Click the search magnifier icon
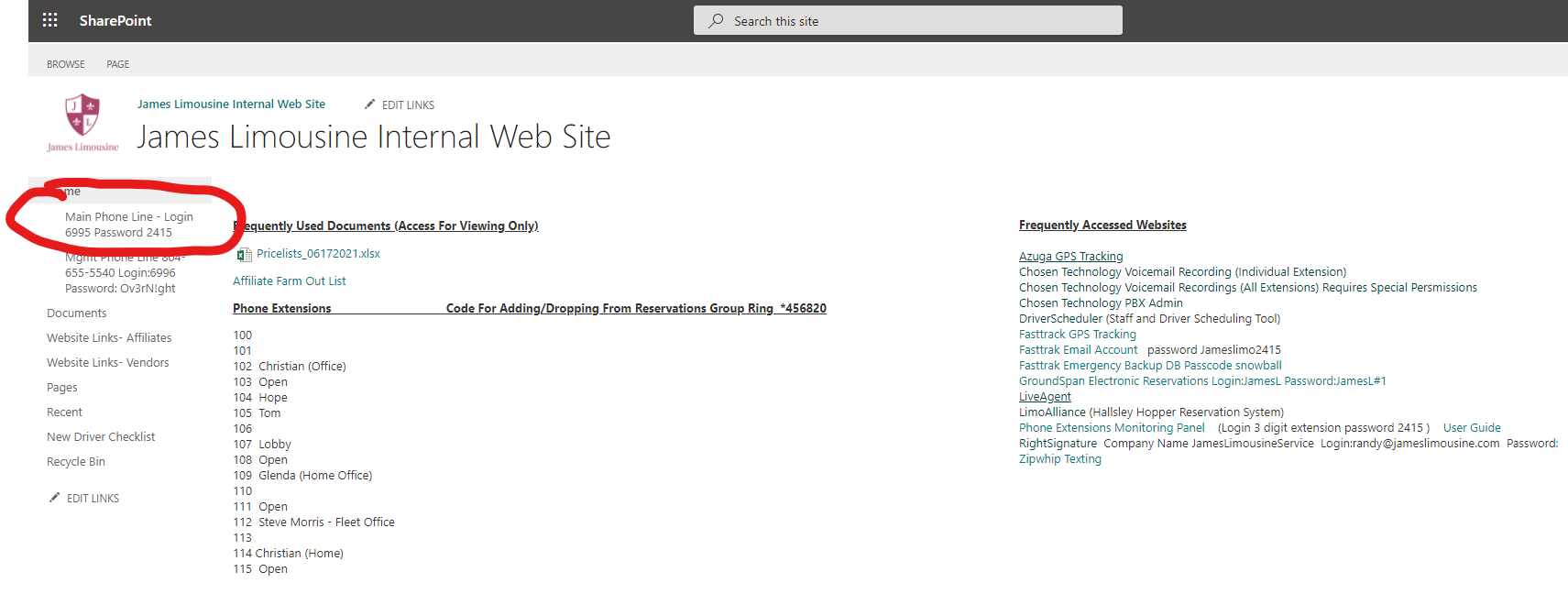The width and height of the screenshot is (1568, 605). pyautogui.click(x=716, y=20)
